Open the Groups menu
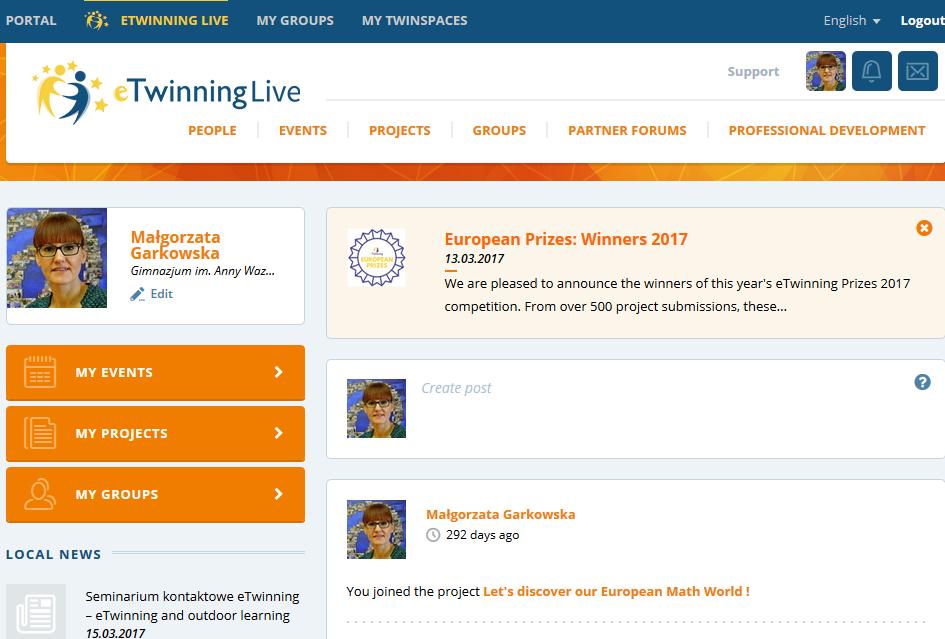The image size is (945, 639). click(x=499, y=130)
